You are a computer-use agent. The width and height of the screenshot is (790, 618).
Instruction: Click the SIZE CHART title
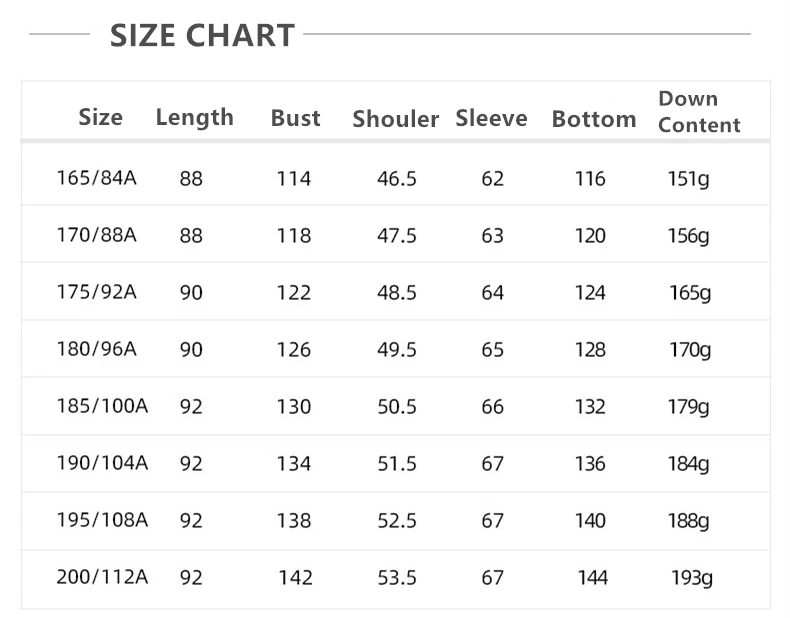pos(202,36)
